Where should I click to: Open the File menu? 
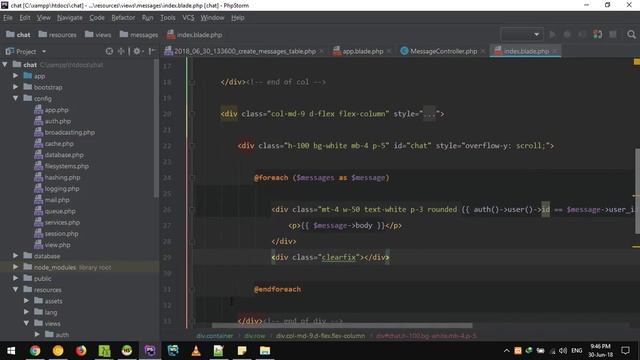(x=8, y=18)
